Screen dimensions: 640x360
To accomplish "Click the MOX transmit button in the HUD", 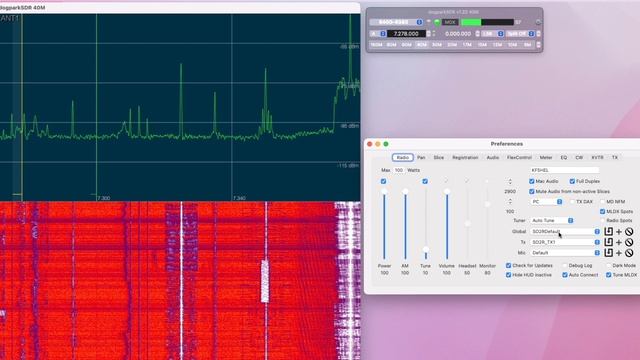I will point(450,22).
